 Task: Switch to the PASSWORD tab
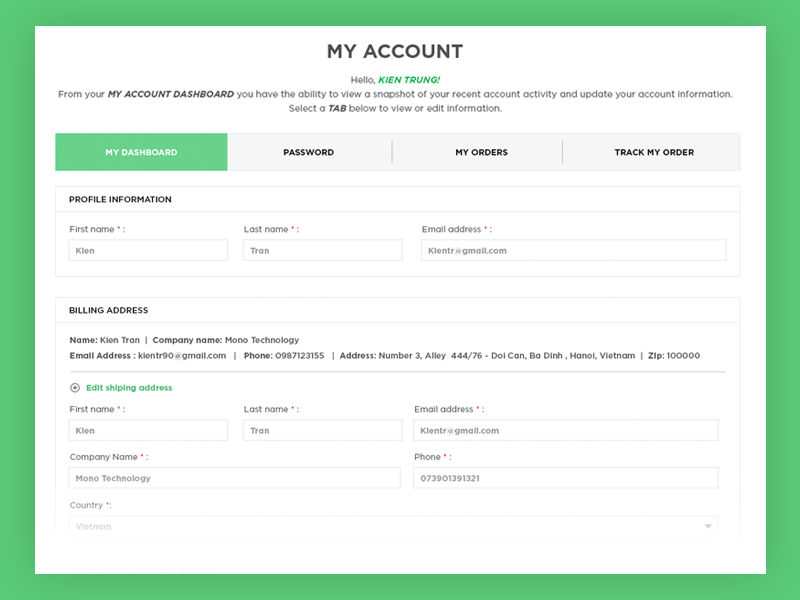[307, 152]
